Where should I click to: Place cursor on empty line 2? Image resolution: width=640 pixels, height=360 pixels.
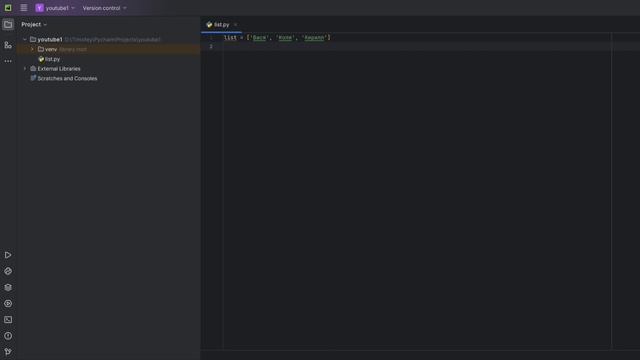click(x=416, y=47)
